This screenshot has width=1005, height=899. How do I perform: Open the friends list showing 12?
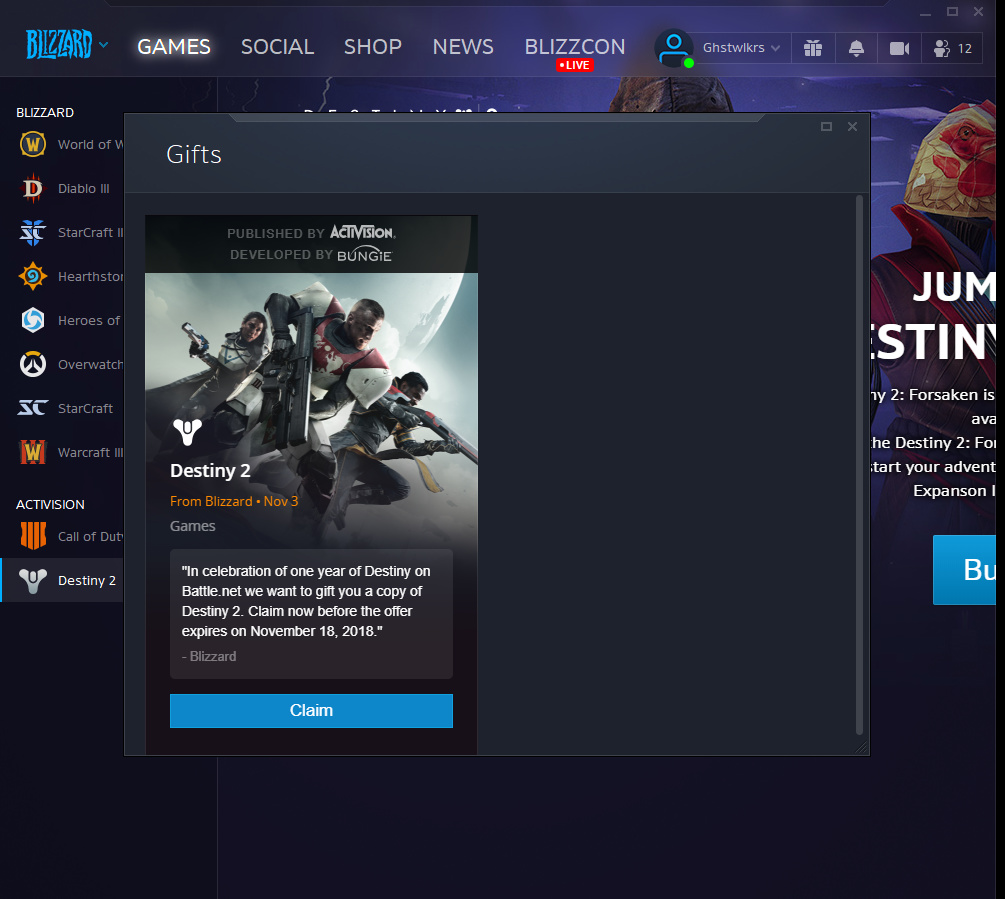tap(951, 48)
